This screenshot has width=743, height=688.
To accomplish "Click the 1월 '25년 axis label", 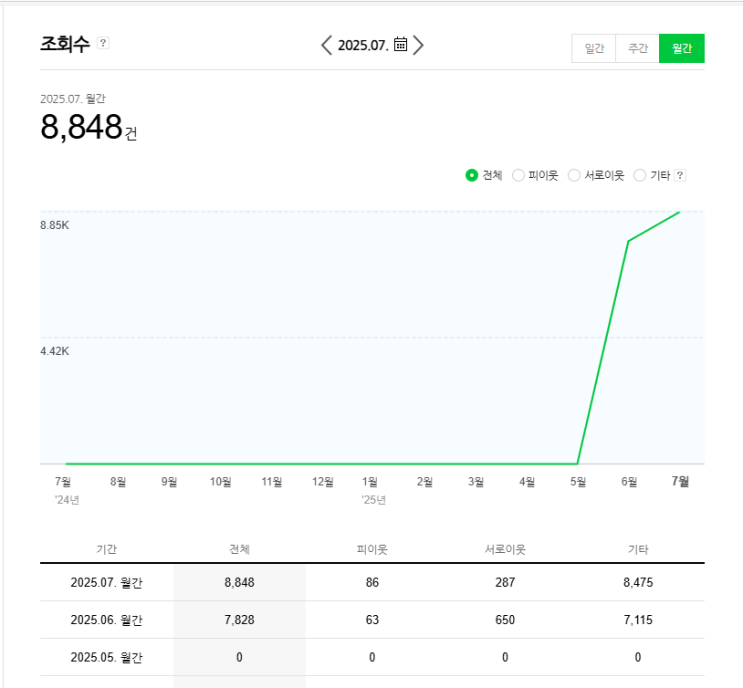I will (373, 490).
